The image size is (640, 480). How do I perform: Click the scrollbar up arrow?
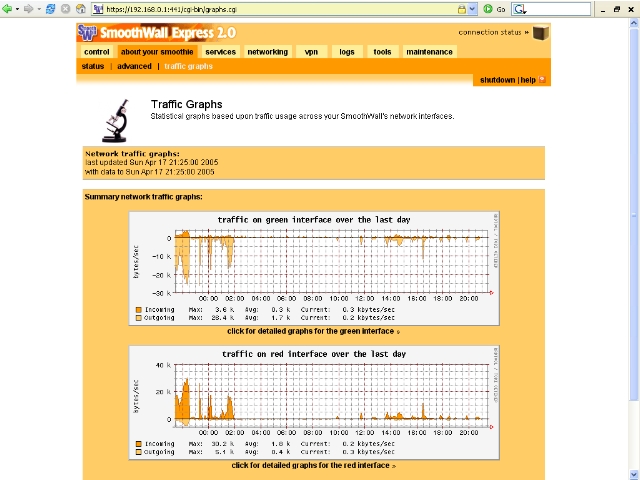point(633,23)
